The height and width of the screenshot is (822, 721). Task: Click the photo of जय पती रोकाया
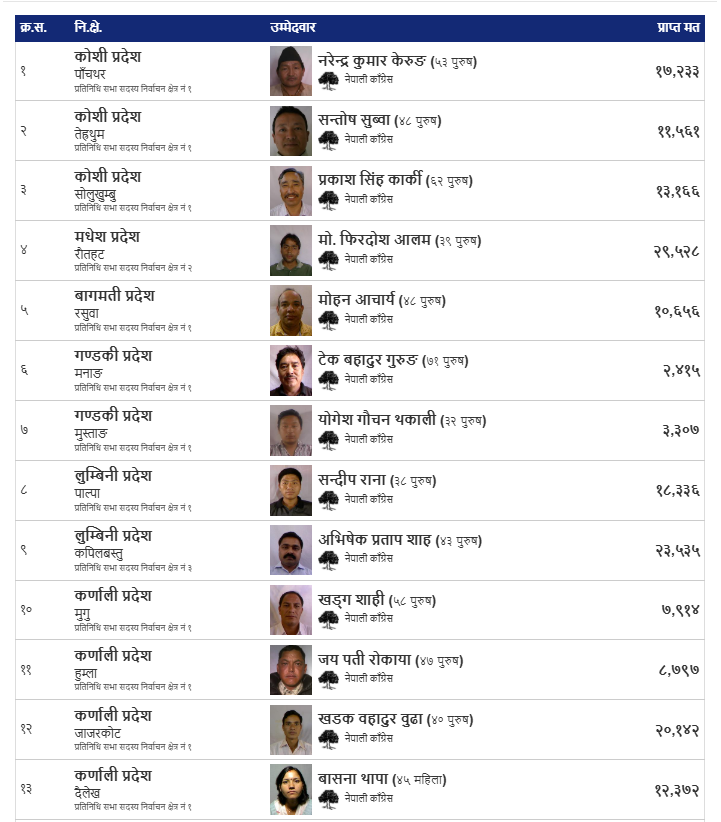coord(291,670)
